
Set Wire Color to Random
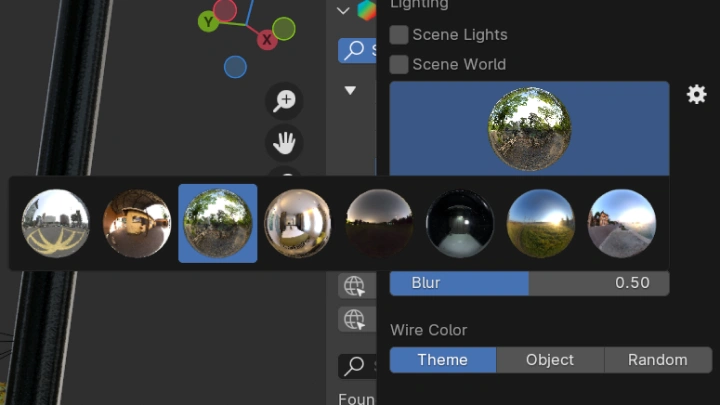coord(658,360)
